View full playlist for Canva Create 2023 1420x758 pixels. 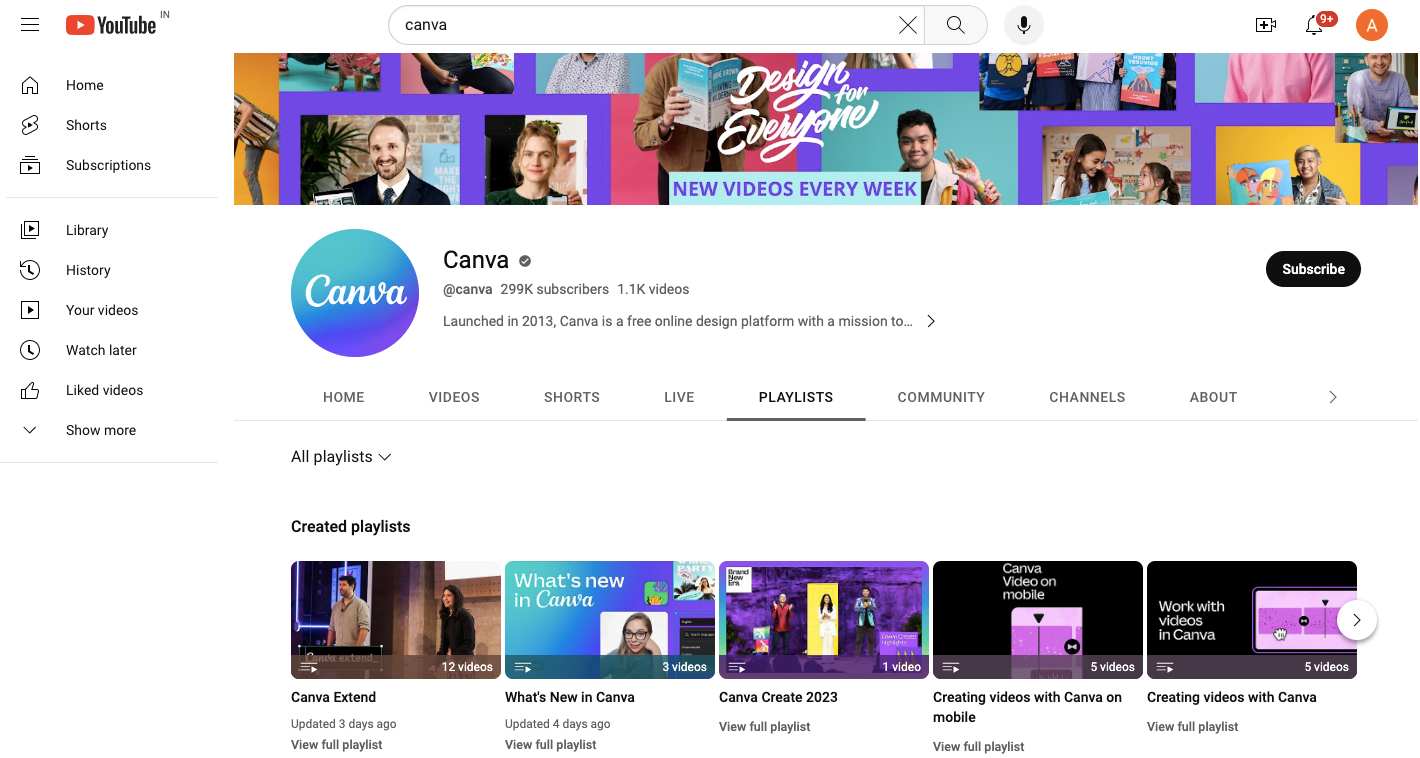click(765, 727)
